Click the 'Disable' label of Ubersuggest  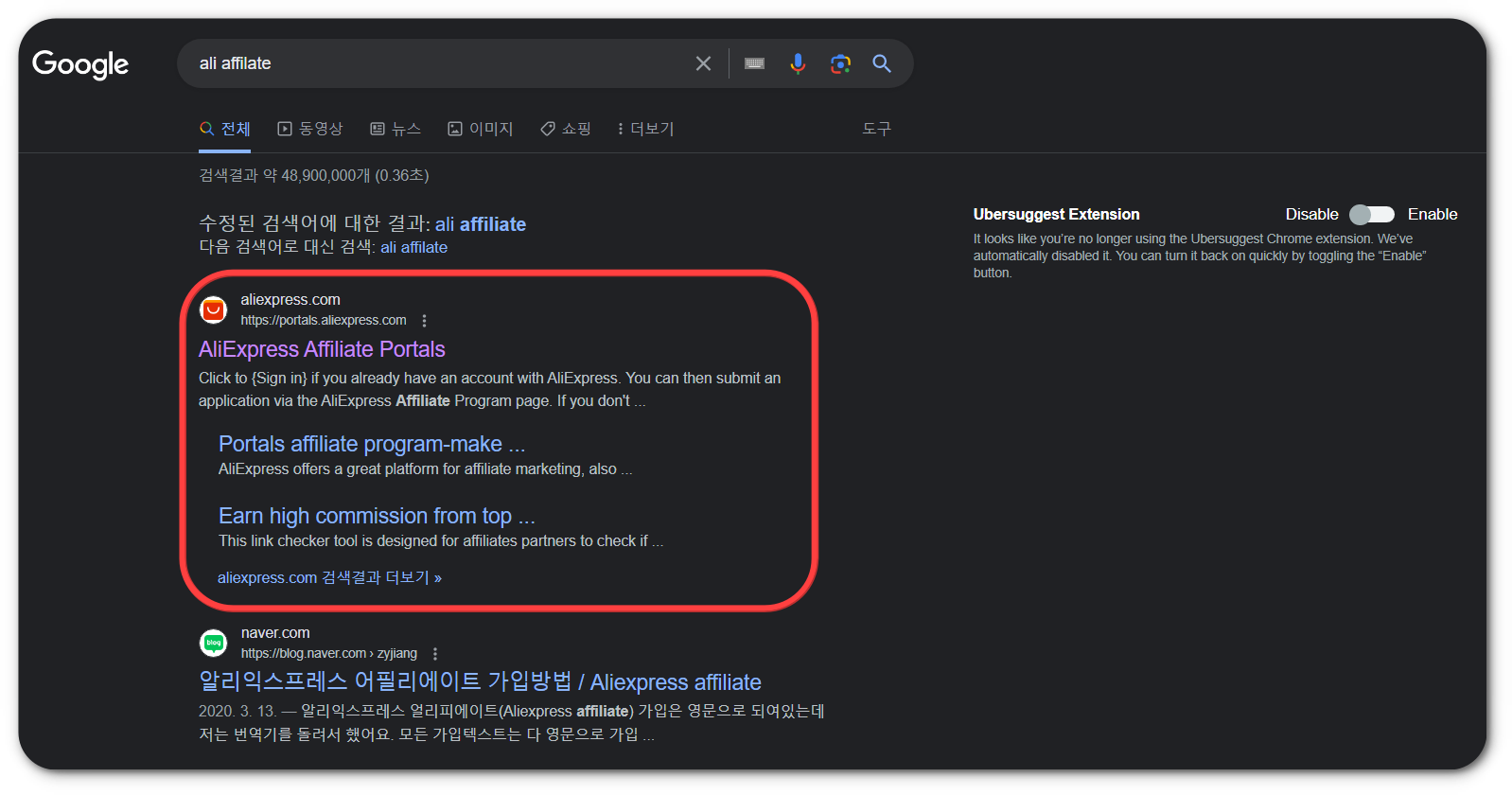click(x=1311, y=215)
